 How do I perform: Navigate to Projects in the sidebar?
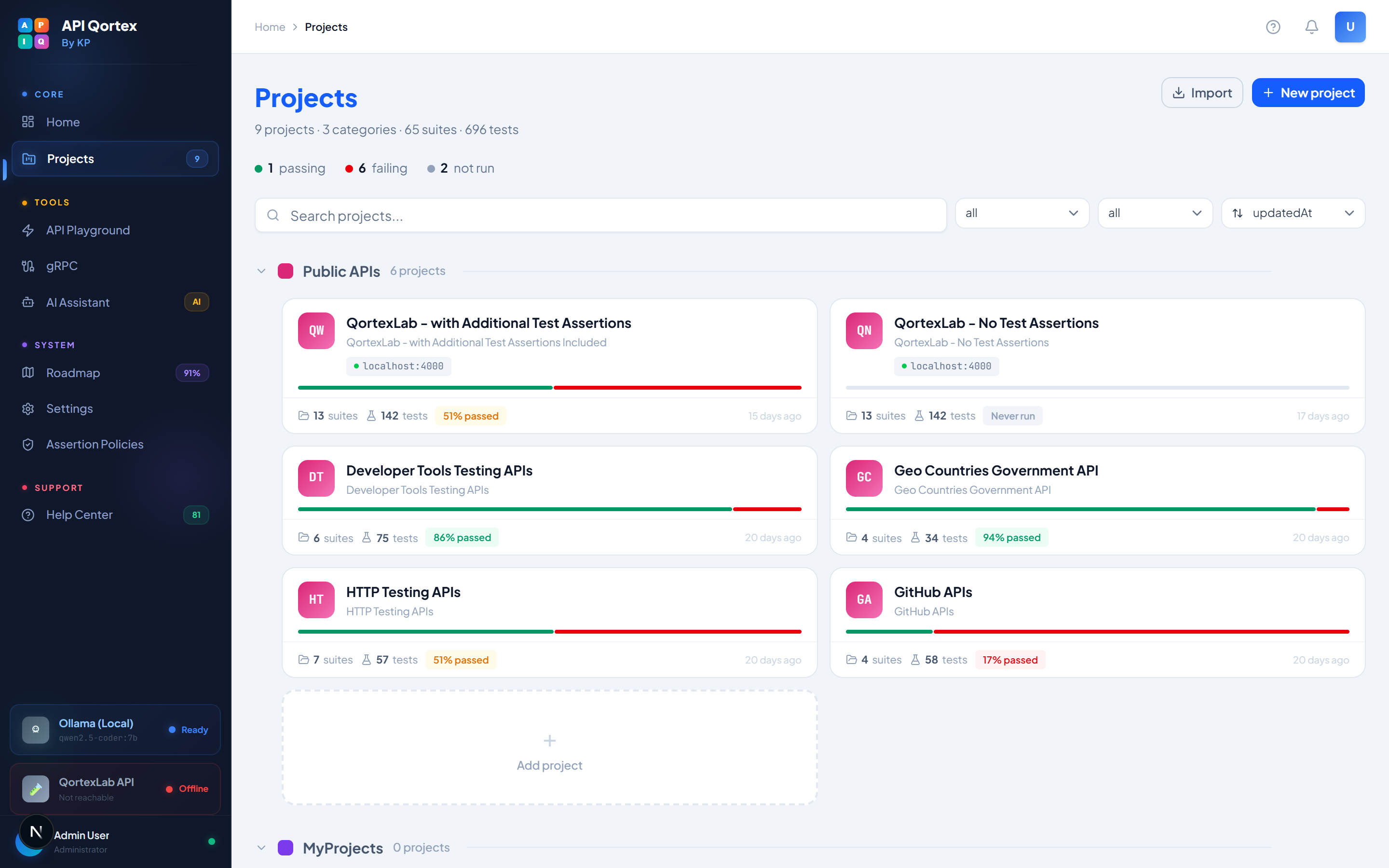(x=70, y=159)
